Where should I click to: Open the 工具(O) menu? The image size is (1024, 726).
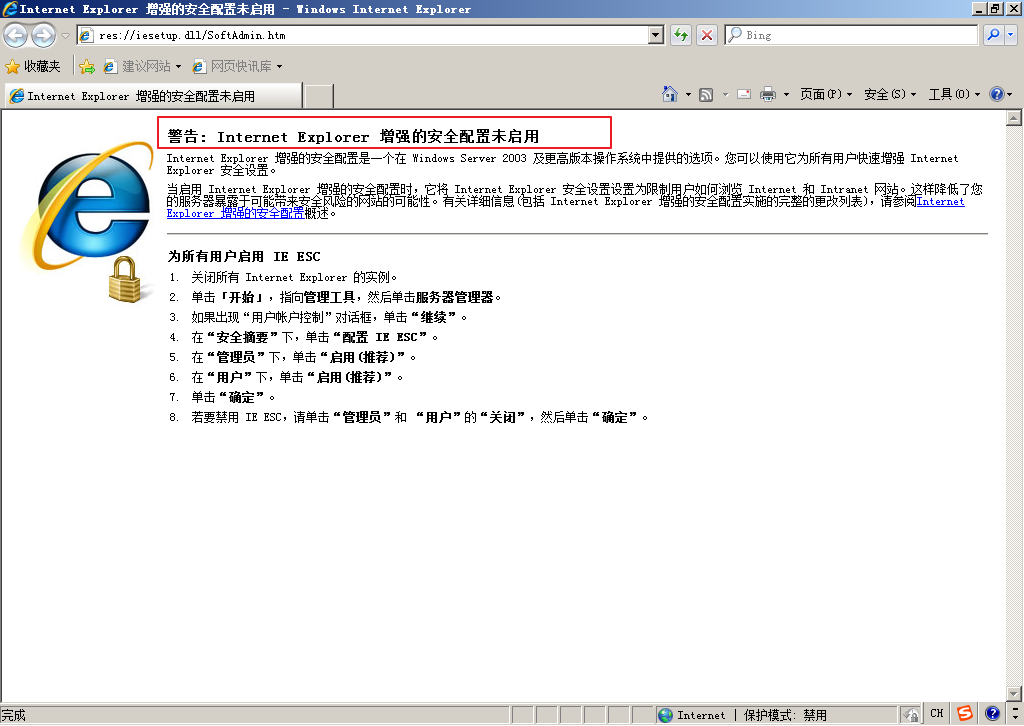click(954, 95)
